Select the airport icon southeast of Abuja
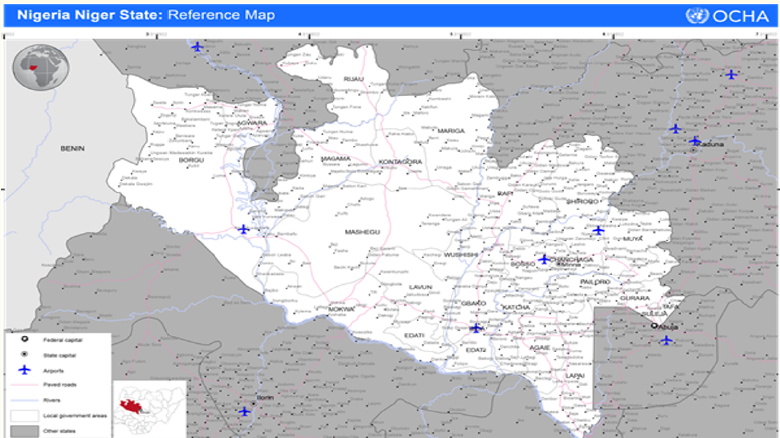Screen dimensions: 780x438 click(x=667, y=340)
